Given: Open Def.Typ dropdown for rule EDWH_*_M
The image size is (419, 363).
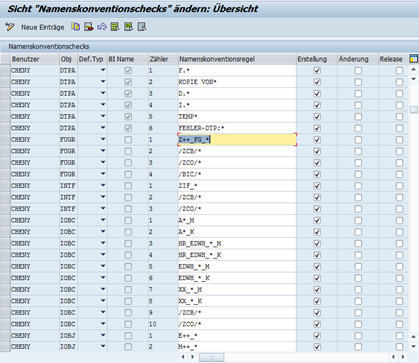Looking at the screenshot, I should [x=103, y=266].
